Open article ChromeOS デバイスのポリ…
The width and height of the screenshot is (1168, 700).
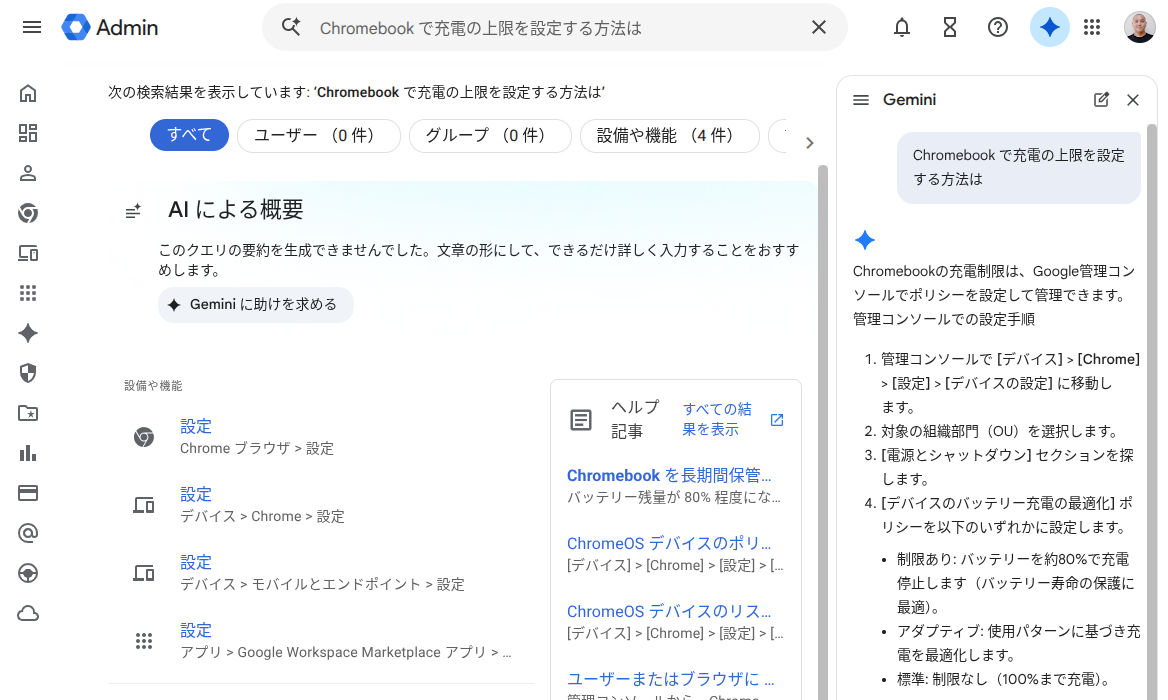point(669,543)
